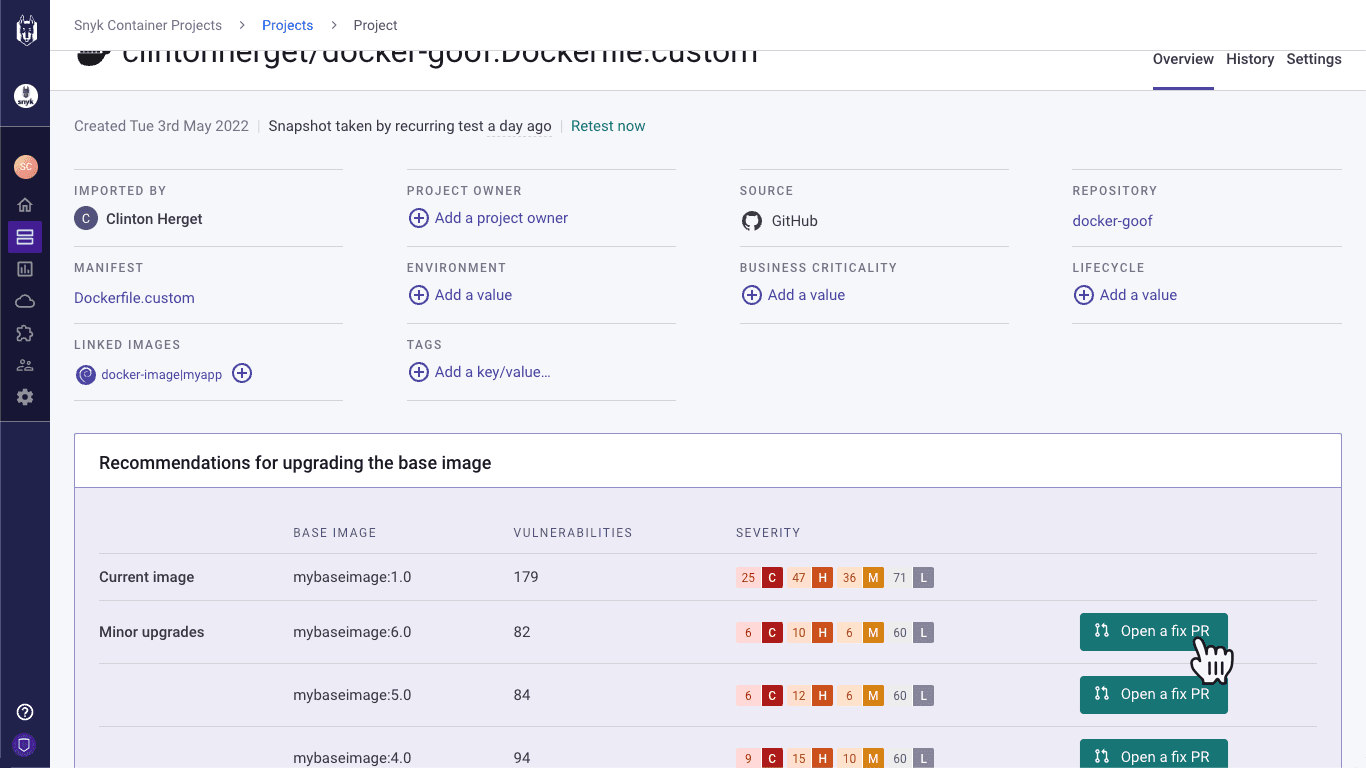Open the Integrations puzzle icon
The height and width of the screenshot is (768, 1366).
[x=25, y=333]
